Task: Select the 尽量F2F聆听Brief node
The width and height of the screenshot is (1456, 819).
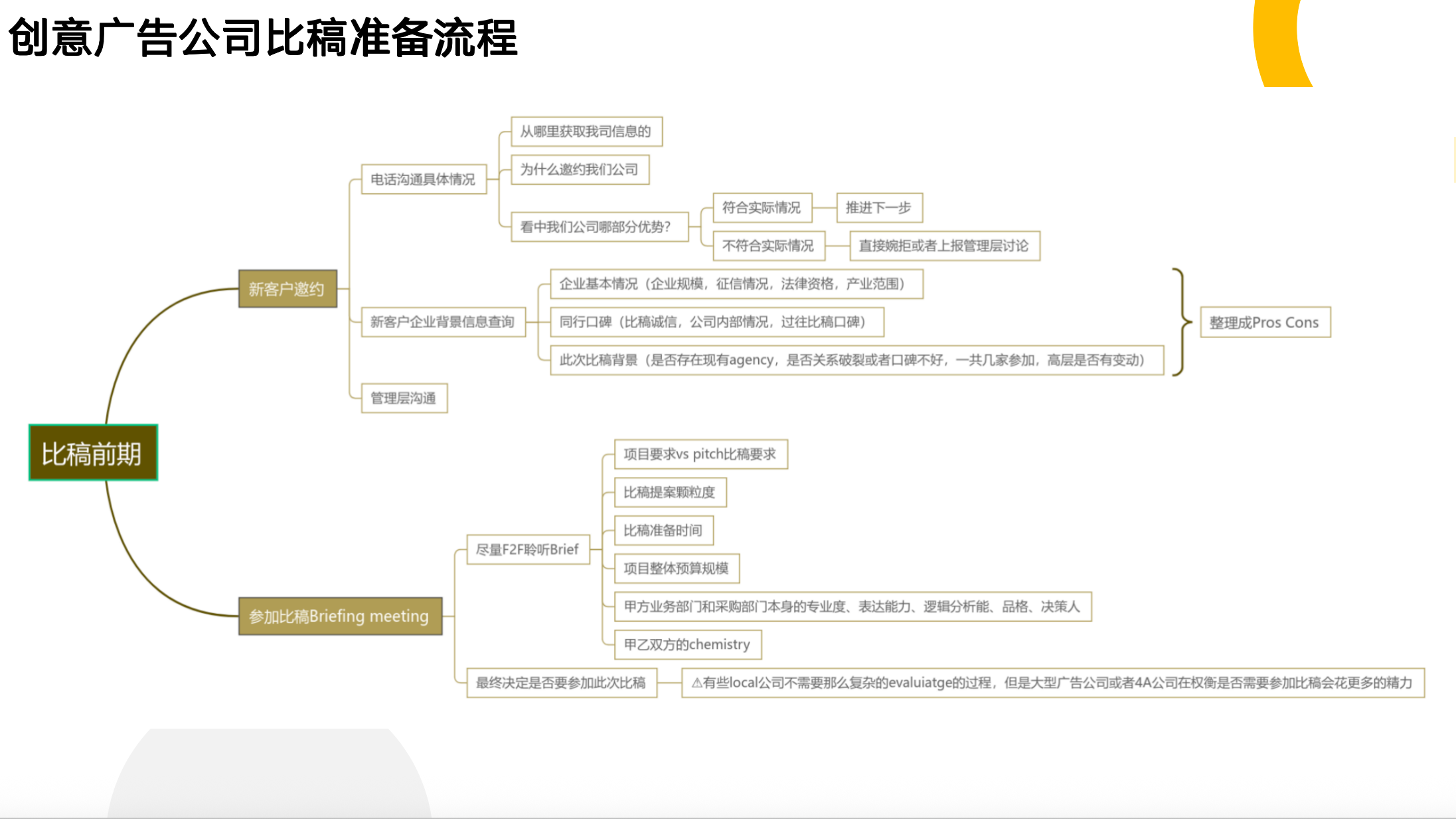Action: (528, 549)
